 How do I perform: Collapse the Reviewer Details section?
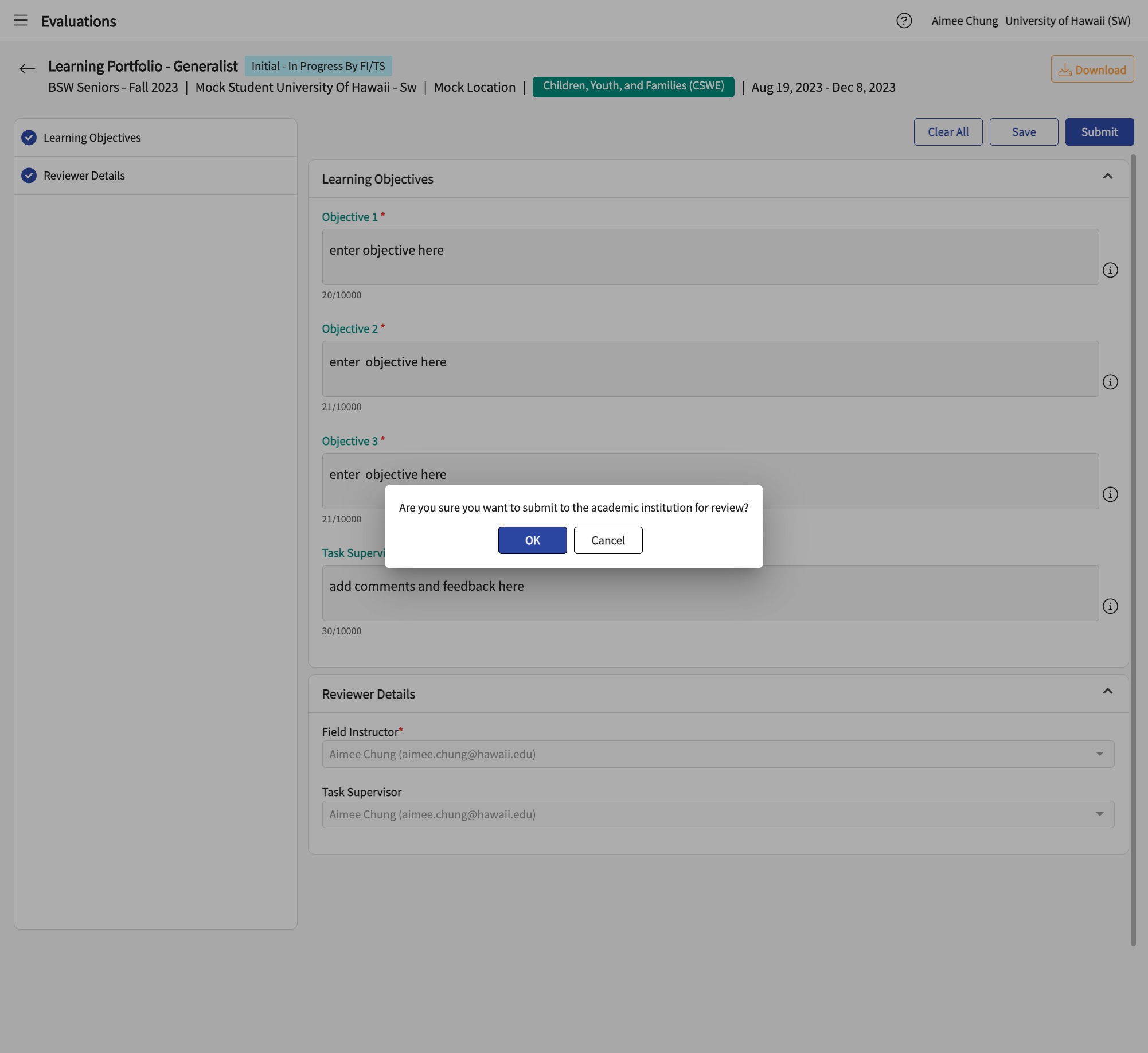click(1107, 692)
